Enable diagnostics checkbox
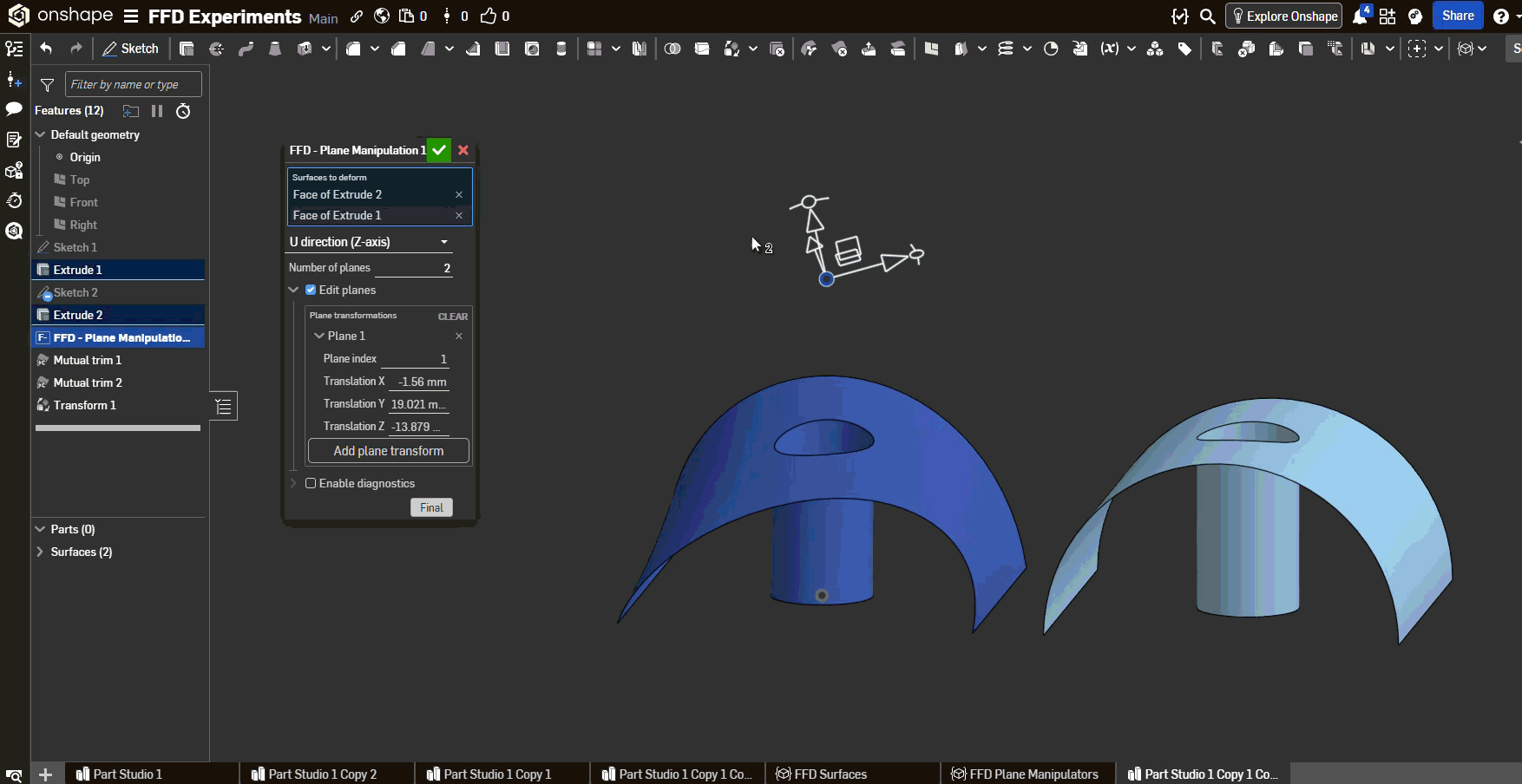The height and width of the screenshot is (784, 1522). tap(311, 483)
